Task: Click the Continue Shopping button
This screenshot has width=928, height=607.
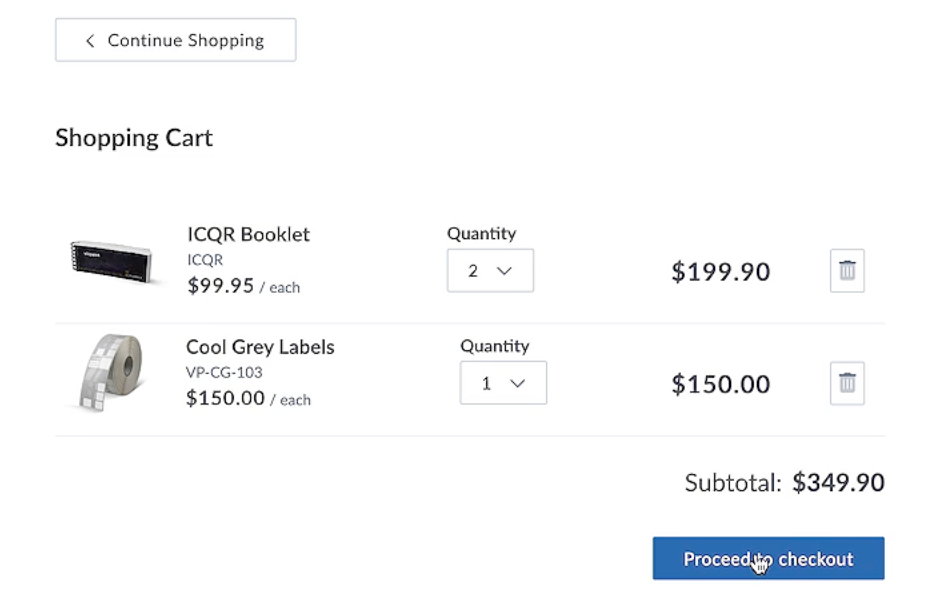Action: [x=175, y=40]
